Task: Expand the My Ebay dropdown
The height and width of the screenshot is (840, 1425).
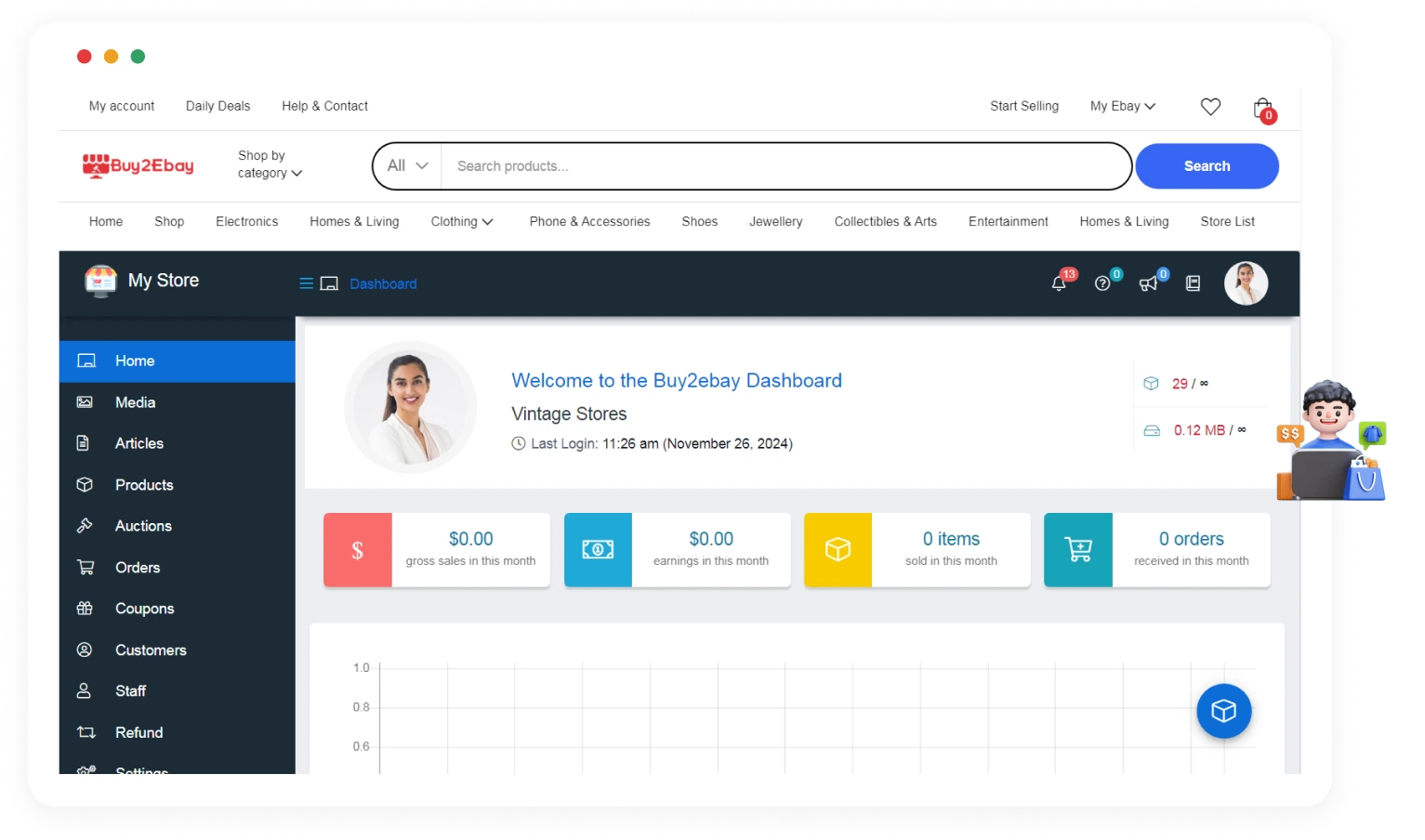Action: [x=1123, y=106]
